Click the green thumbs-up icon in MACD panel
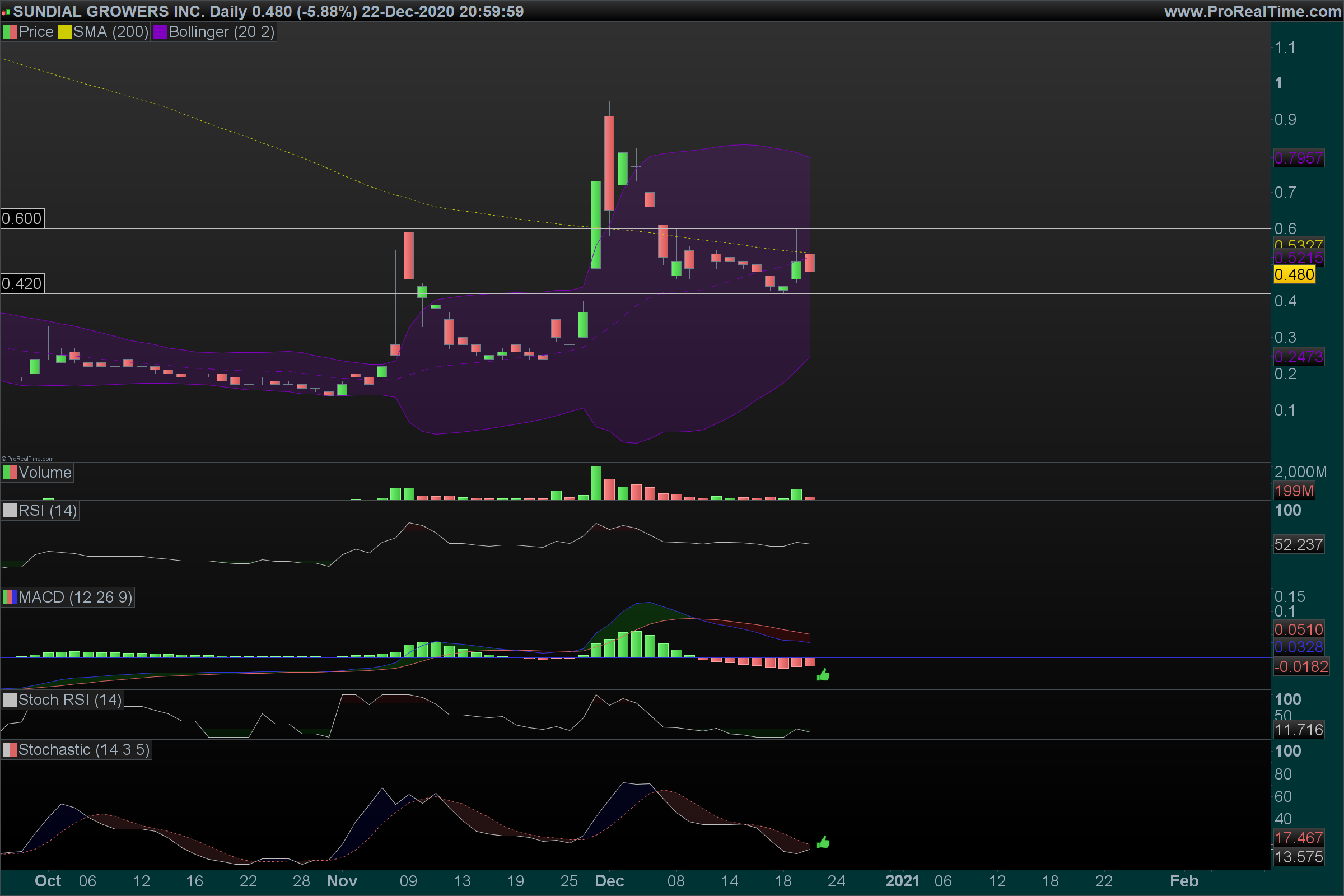Image resolution: width=1344 pixels, height=896 pixels. coord(823,675)
